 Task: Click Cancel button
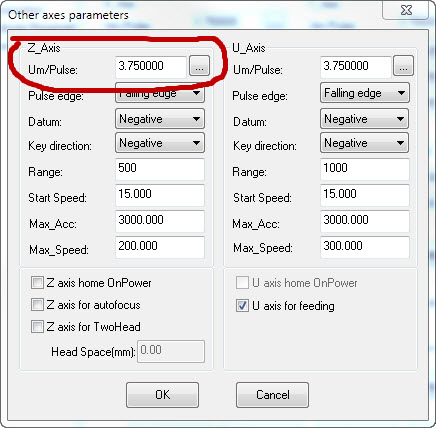pos(272,395)
